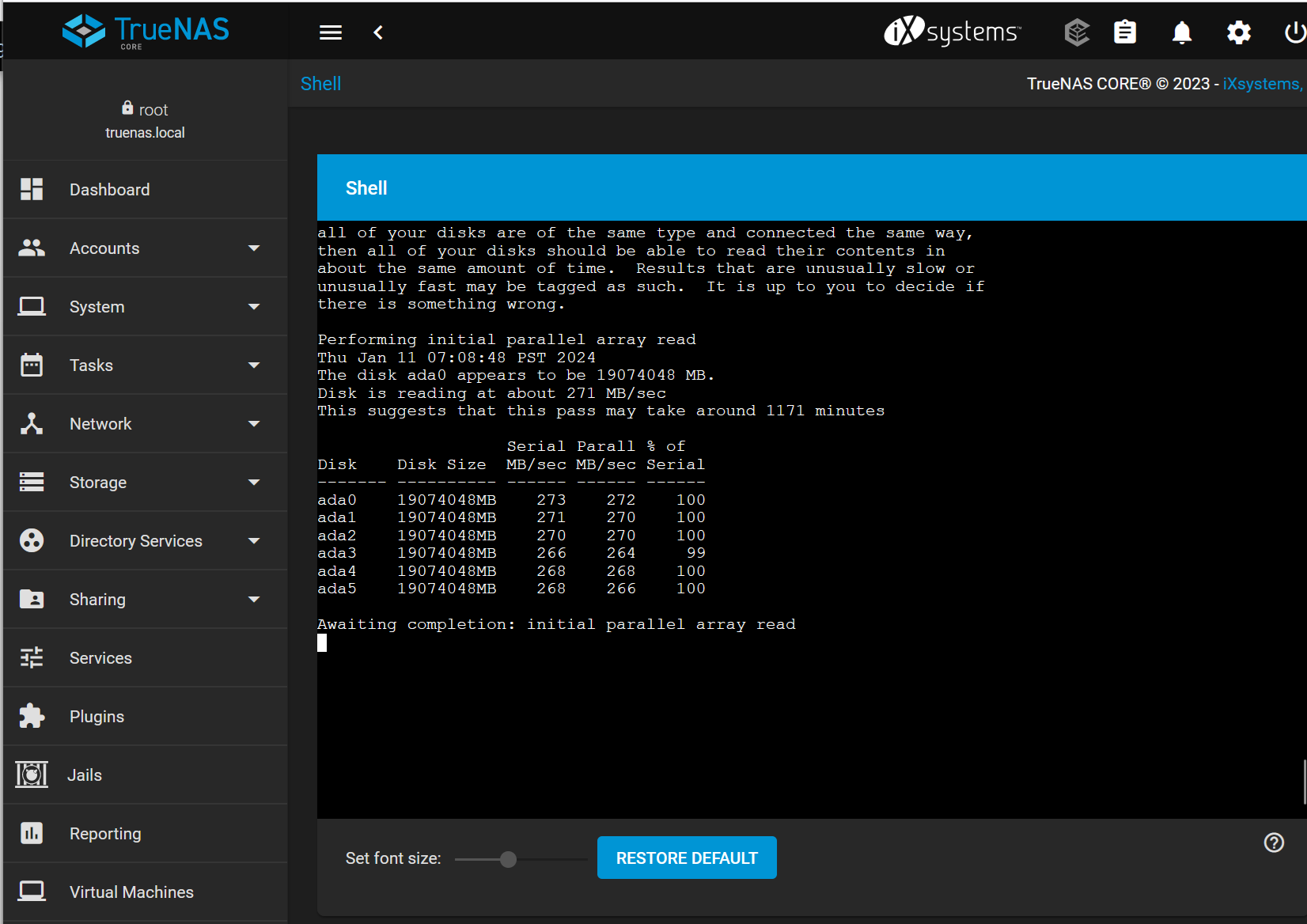Image resolution: width=1307 pixels, height=924 pixels.
Task: Click the Network menu label
Action: tap(100, 424)
